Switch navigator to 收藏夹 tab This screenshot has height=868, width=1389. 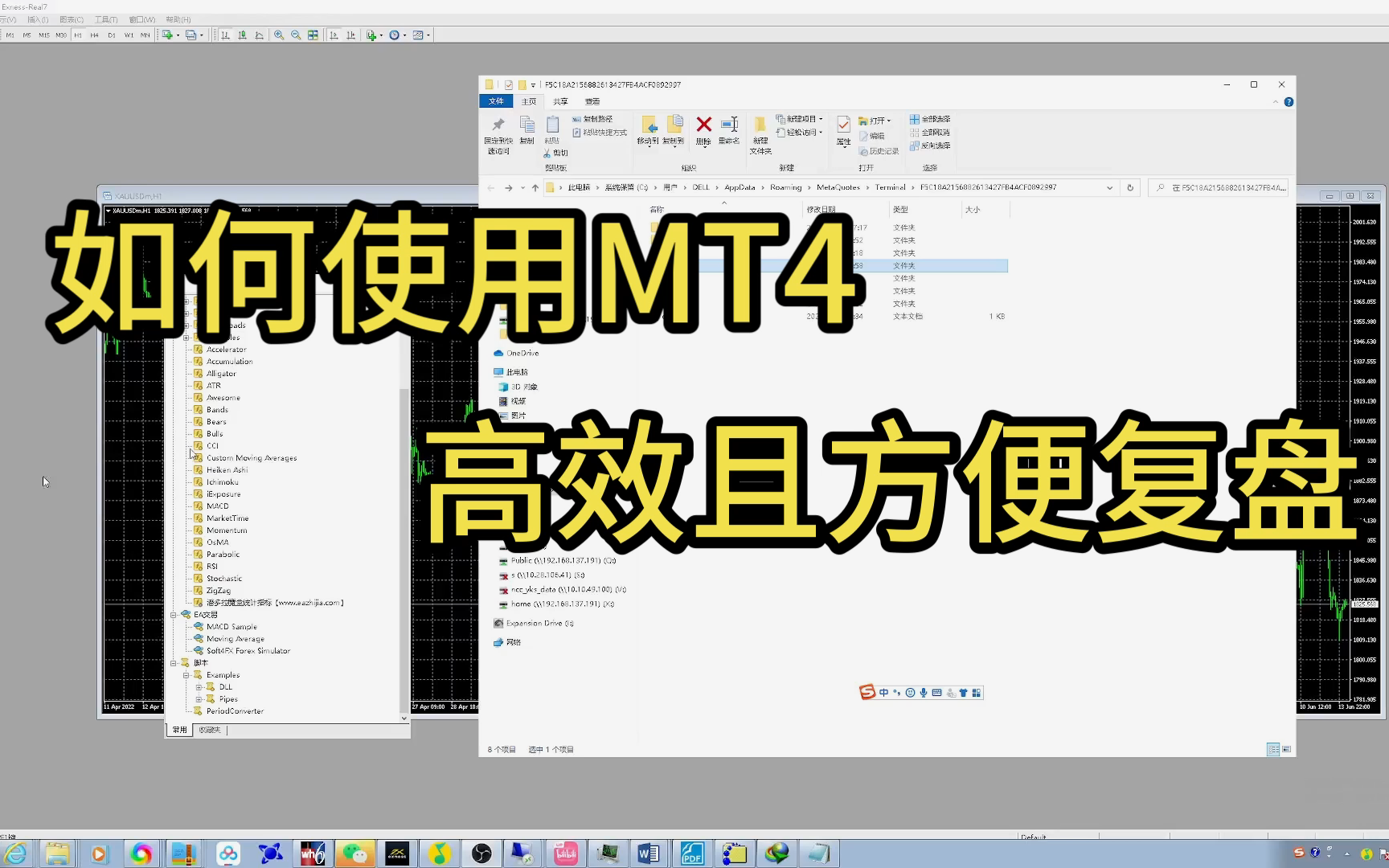[210, 731]
